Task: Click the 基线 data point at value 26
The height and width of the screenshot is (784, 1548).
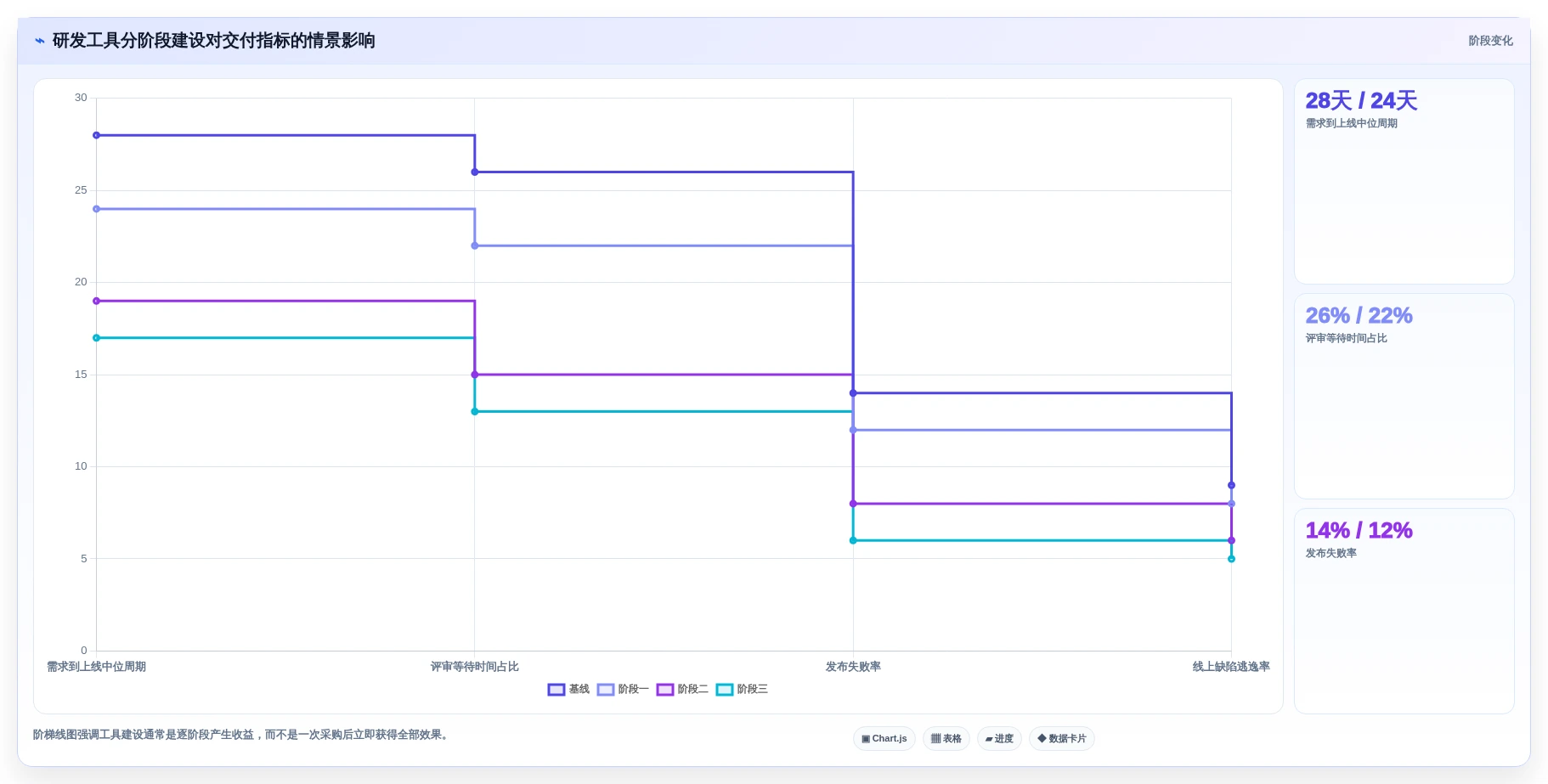Action: click(x=475, y=172)
